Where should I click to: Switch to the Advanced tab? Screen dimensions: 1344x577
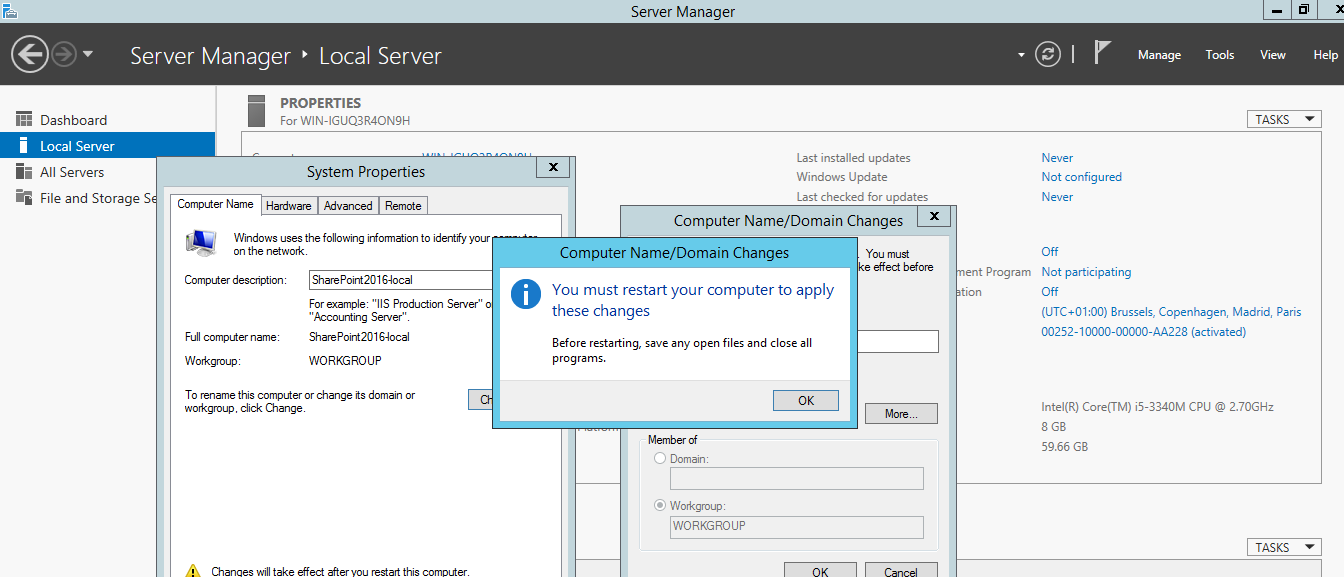click(348, 205)
